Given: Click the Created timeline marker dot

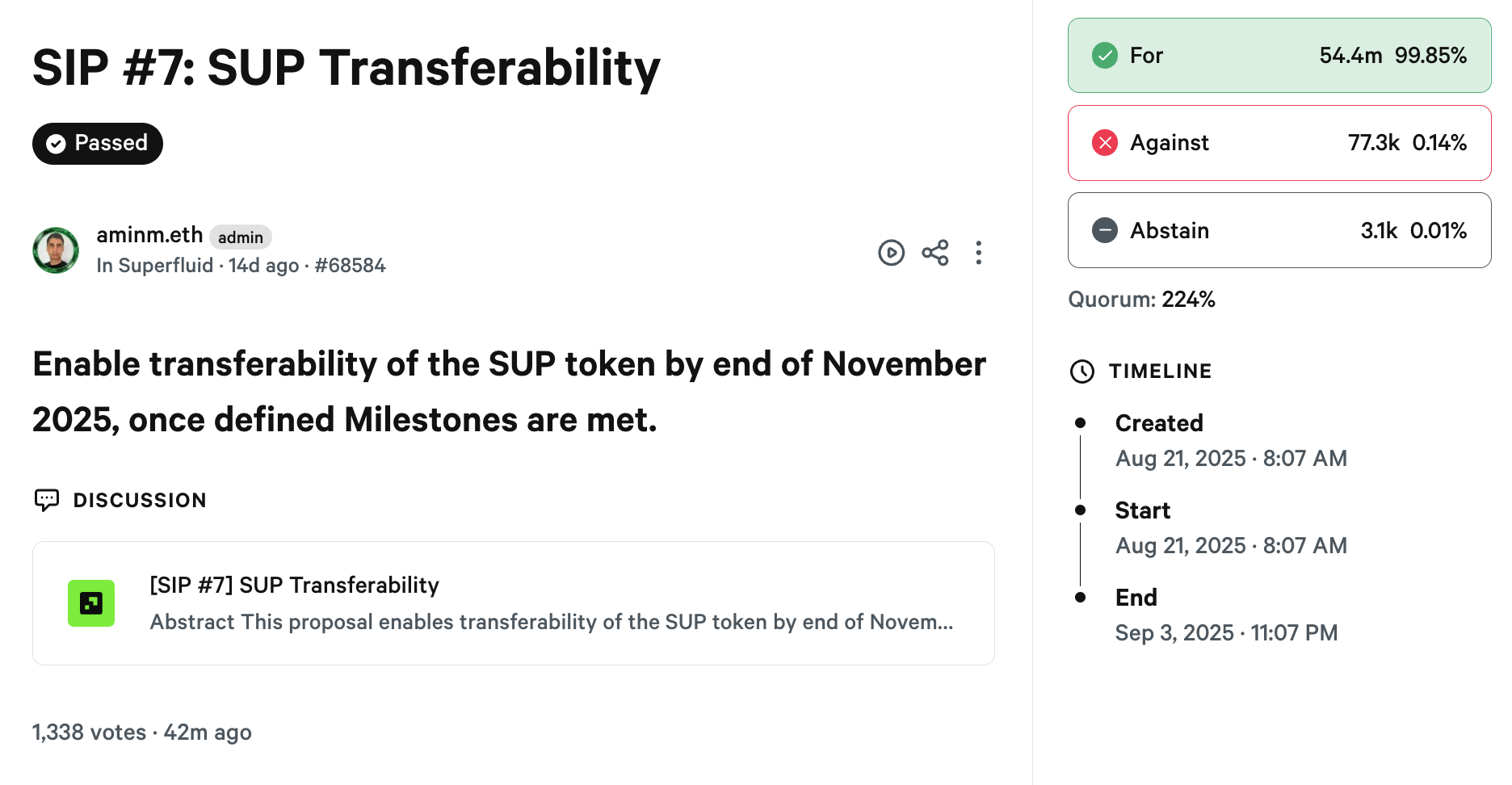Looking at the screenshot, I should [x=1080, y=423].
